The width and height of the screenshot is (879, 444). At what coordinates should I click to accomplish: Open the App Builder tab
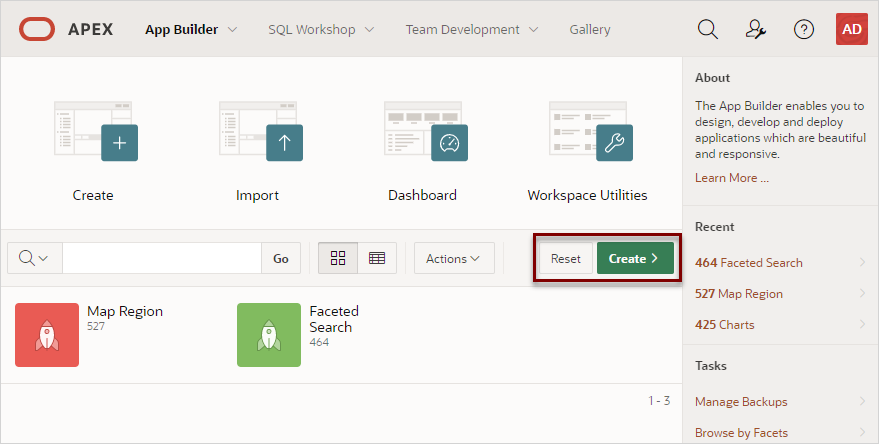click(x=182, y=30)
